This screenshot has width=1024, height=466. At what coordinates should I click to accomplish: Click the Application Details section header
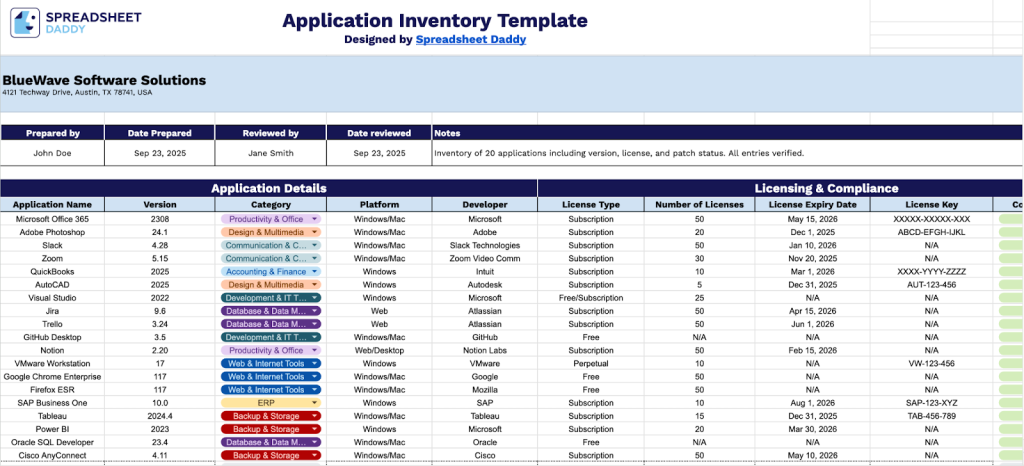point(268,188)
